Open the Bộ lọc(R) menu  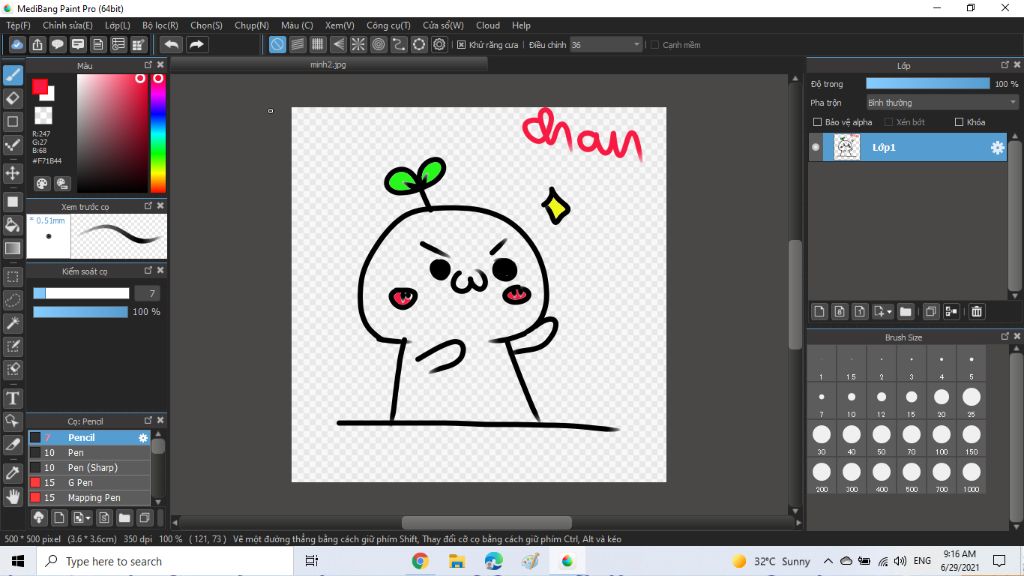[160, 25]
